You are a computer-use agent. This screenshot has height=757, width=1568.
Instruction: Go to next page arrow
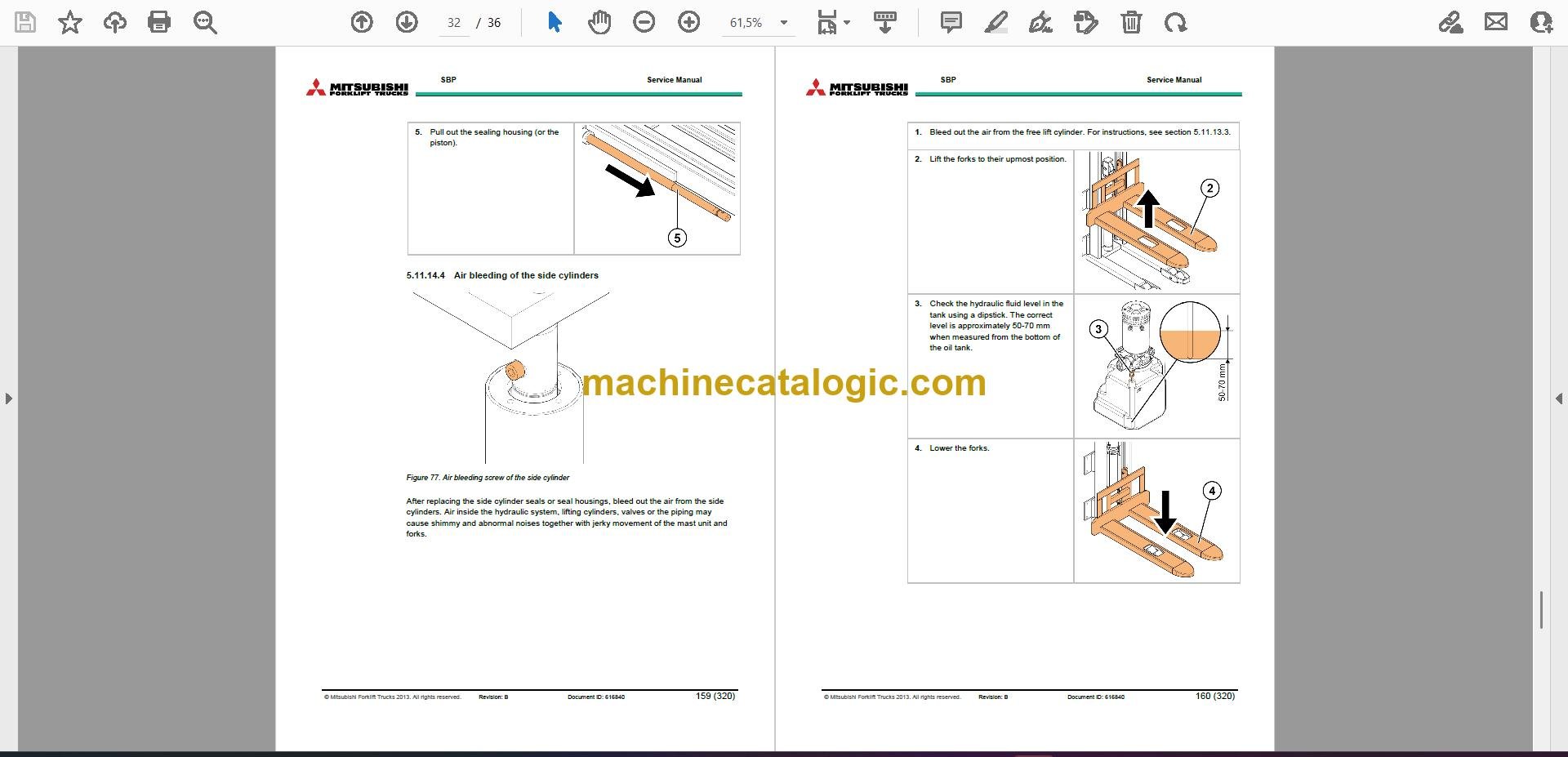click(407, 22)
